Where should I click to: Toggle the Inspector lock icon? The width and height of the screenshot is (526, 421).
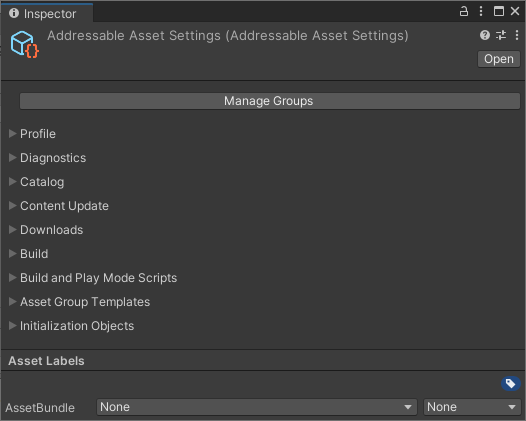click(464, 11)
